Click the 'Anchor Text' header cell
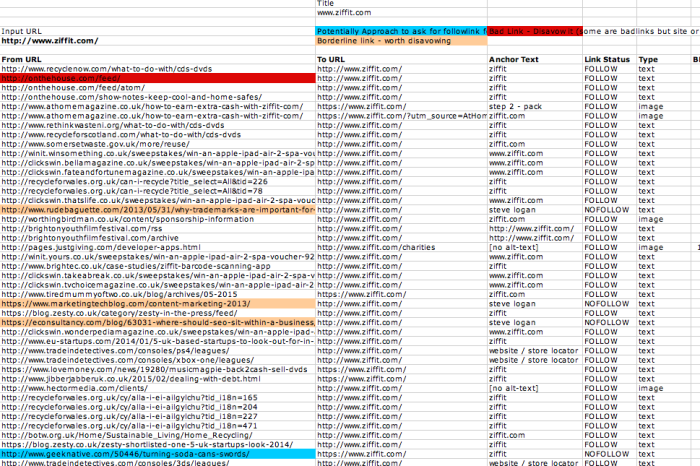Viewport: 700px width, 466px height. (x=535, y=59)
